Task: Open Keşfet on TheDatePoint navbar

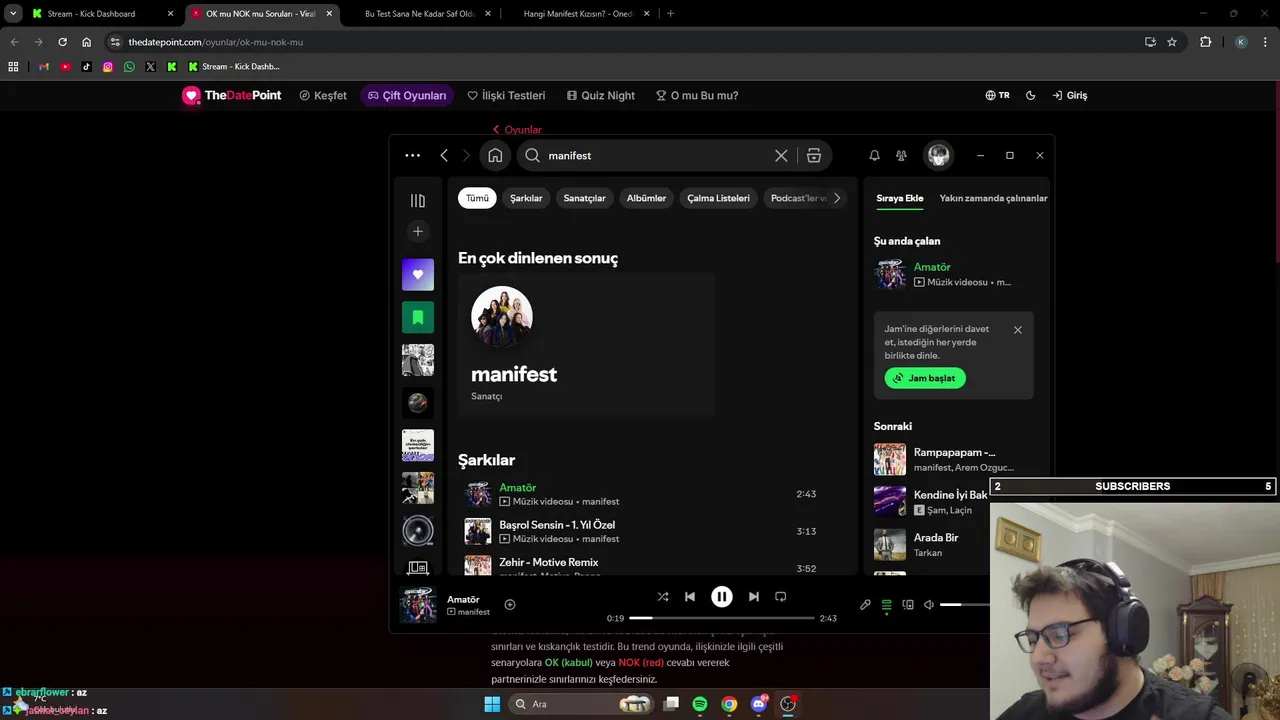Action: tap(323, 96)
